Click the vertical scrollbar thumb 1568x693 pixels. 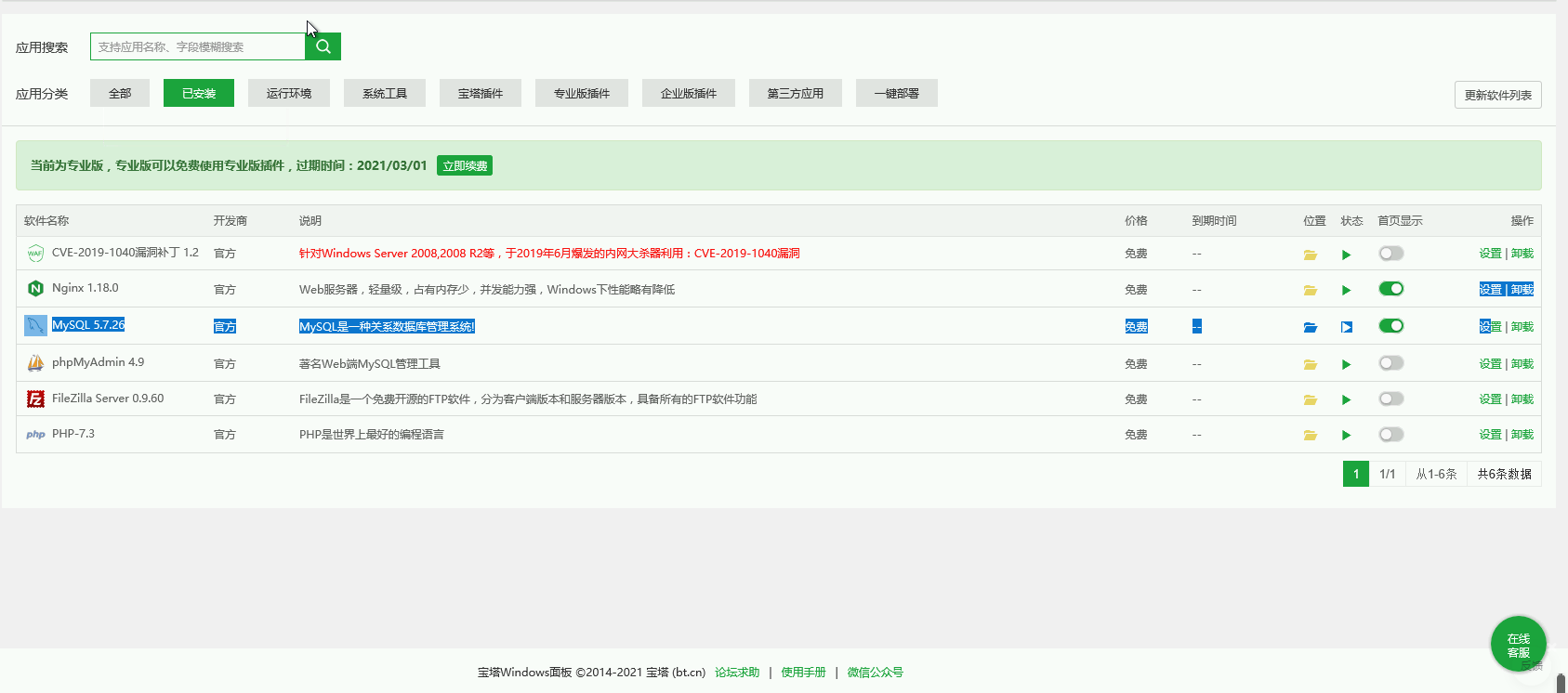pyautogui.click(x=1561, y=684)
